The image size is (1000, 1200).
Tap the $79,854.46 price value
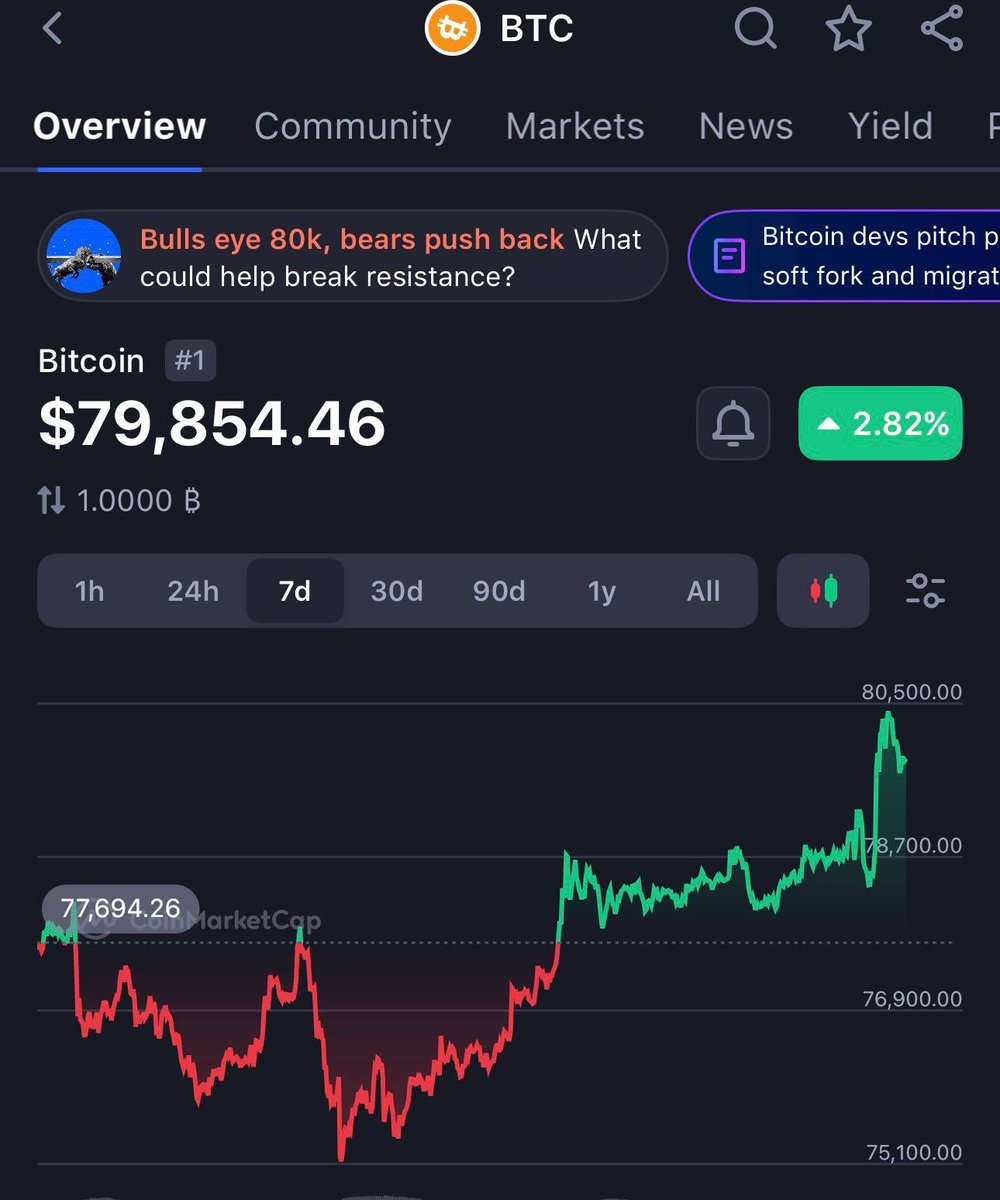coord(212,423)
